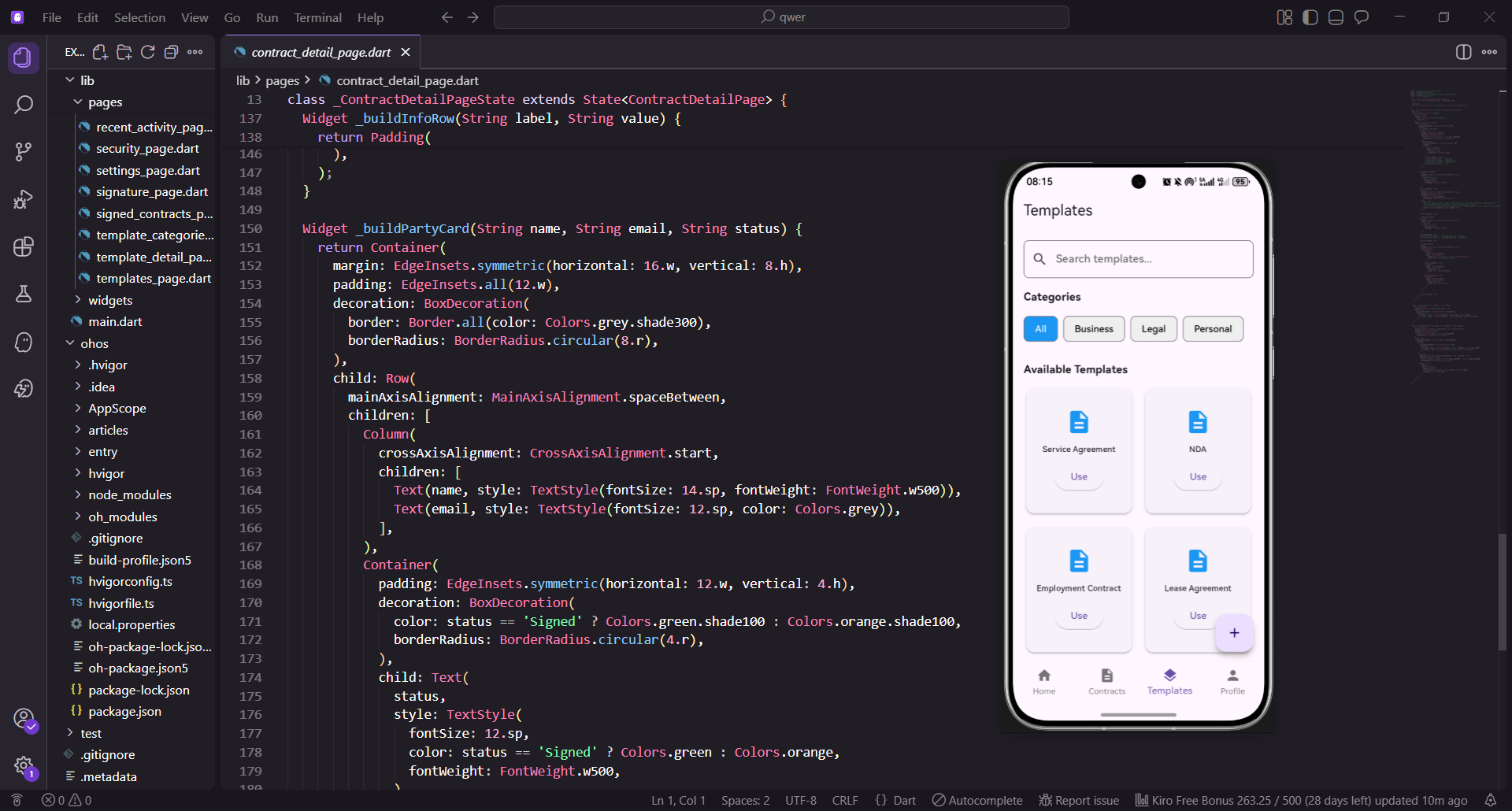Select the Legal category chip
Viewport: 1512px width, 811px height.
(x=1154, y=329)
